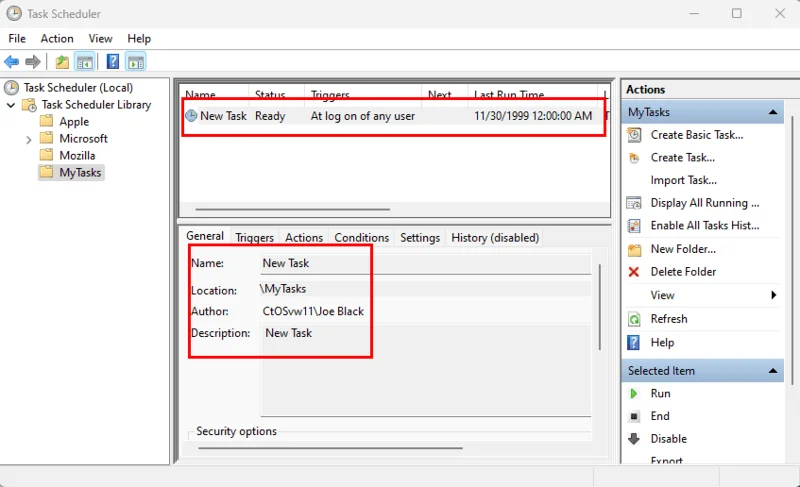
Task: Click the Up One Level folder icon
Action: tap(62, 62)
